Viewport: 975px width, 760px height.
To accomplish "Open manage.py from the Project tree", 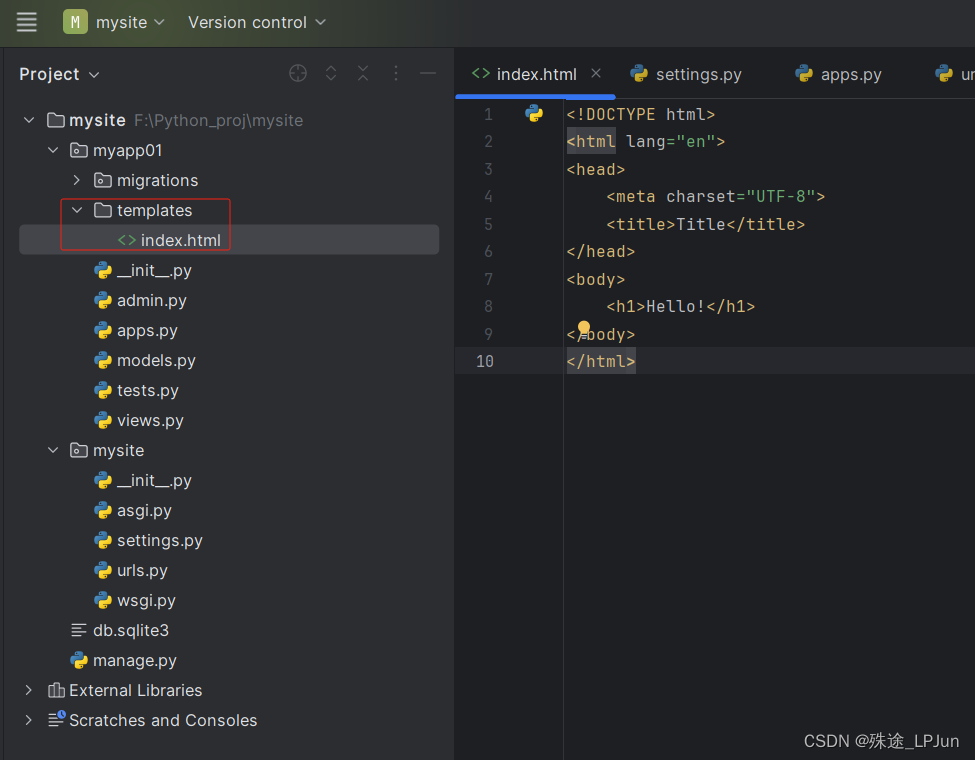I will coord(134,660).
